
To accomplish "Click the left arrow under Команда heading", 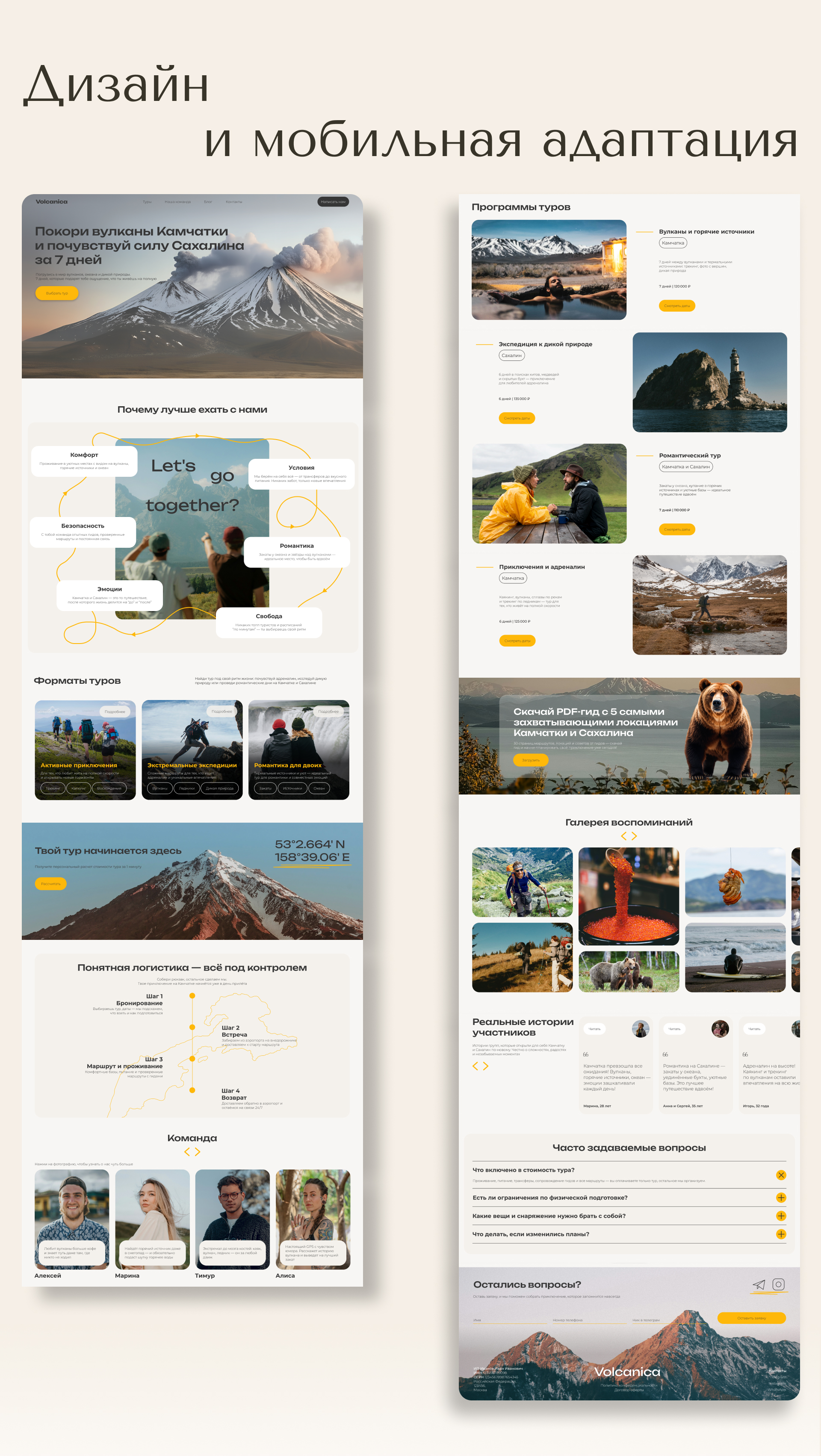I will tap(187, 1152).
